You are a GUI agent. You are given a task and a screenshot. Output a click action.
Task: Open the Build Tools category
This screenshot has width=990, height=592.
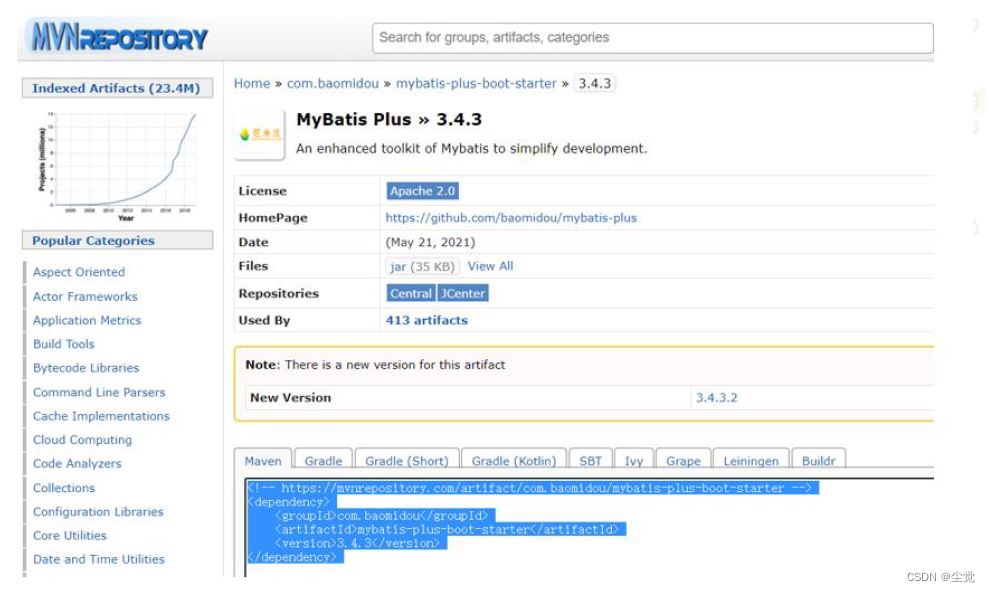point(64,344)
